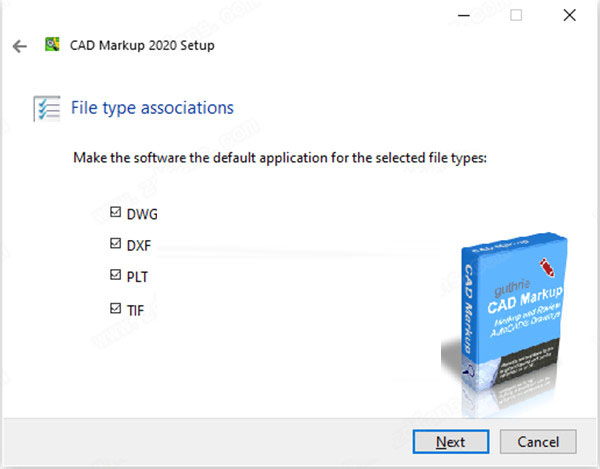Click the 'File type associations' heading

click(x=152, y=108)
